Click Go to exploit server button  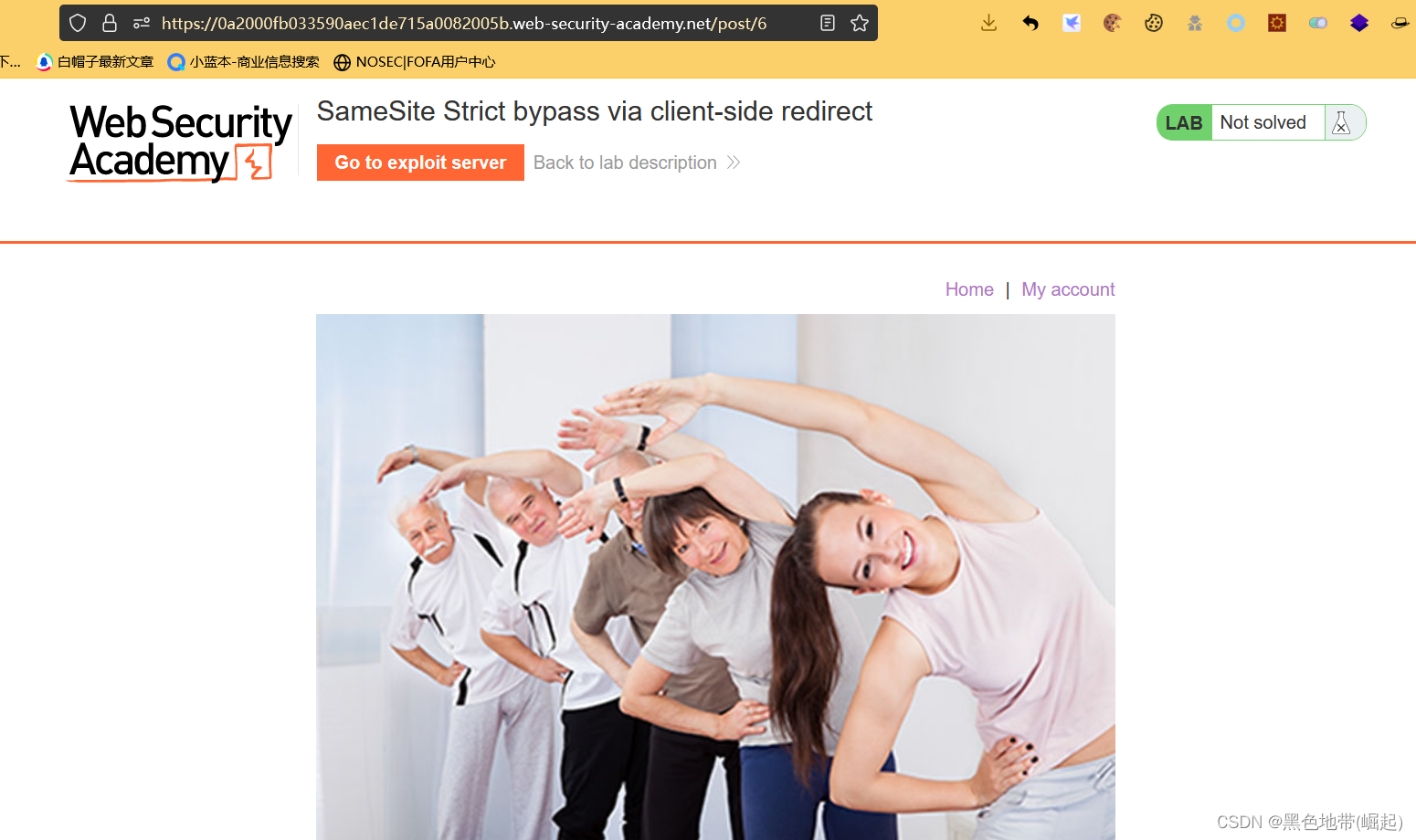tap(420, 163)
